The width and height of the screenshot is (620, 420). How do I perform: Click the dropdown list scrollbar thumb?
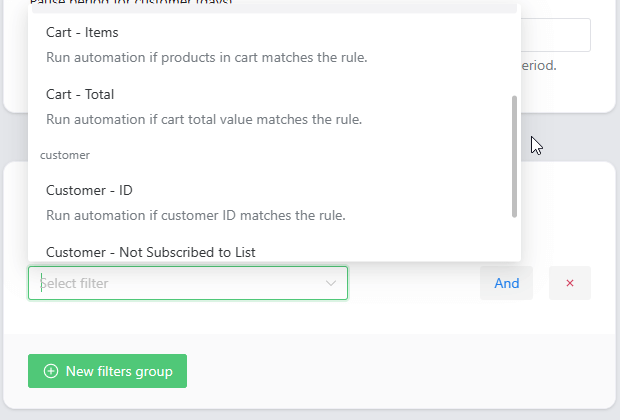514,157
